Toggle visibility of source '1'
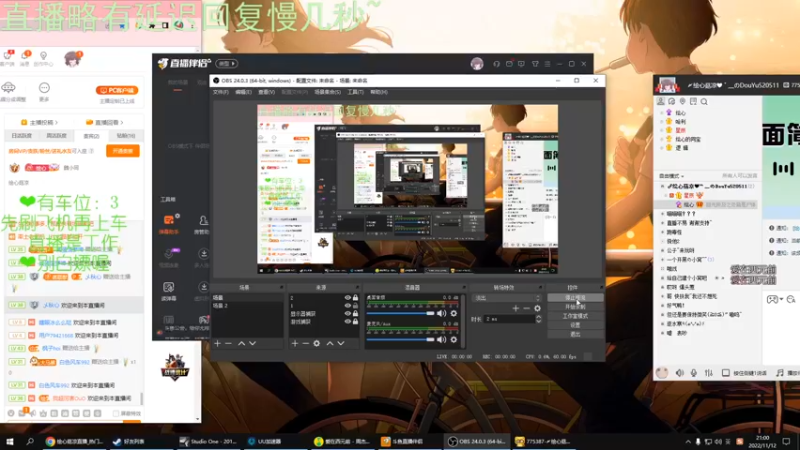Image resolution: width=800 pixels, height=450 pixels. point(347,306)
